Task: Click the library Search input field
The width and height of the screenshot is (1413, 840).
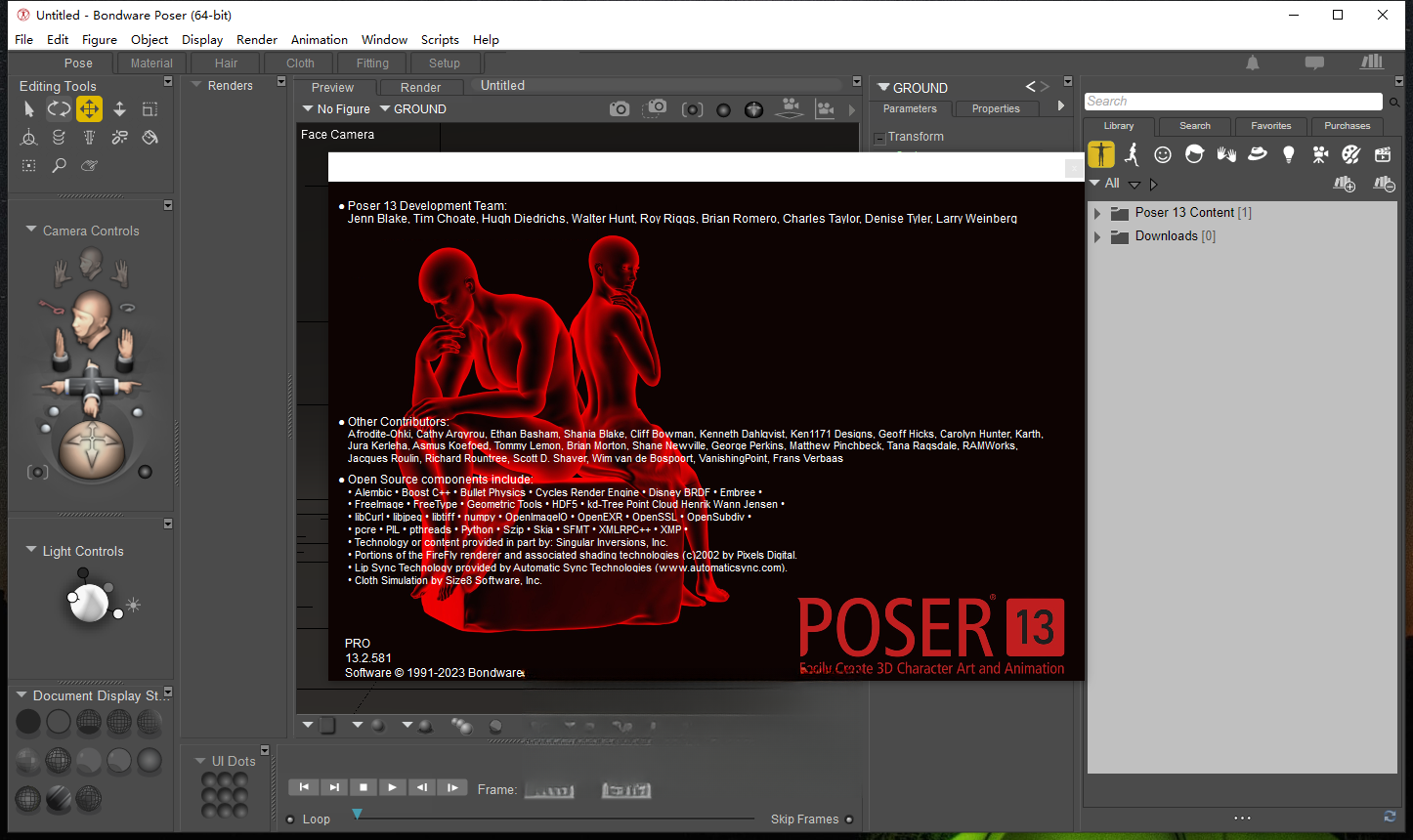Action: tap(1233, 102)
